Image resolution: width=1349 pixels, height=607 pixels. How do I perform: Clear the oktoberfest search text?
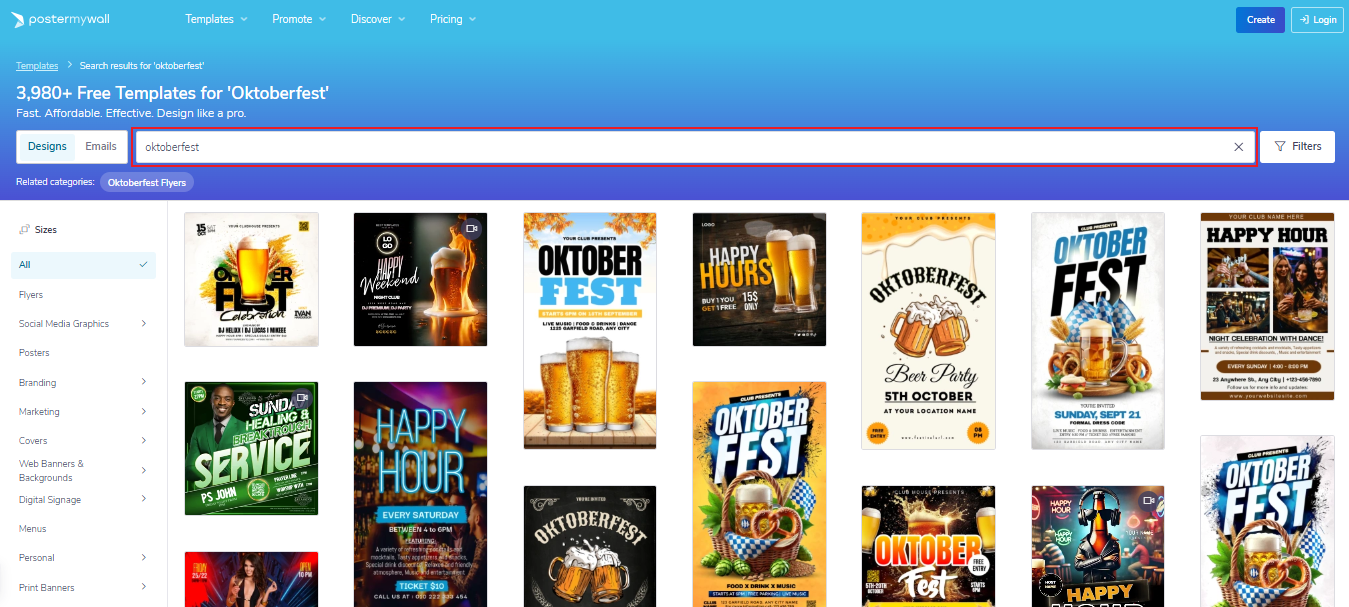click(x=1238, y=147)
